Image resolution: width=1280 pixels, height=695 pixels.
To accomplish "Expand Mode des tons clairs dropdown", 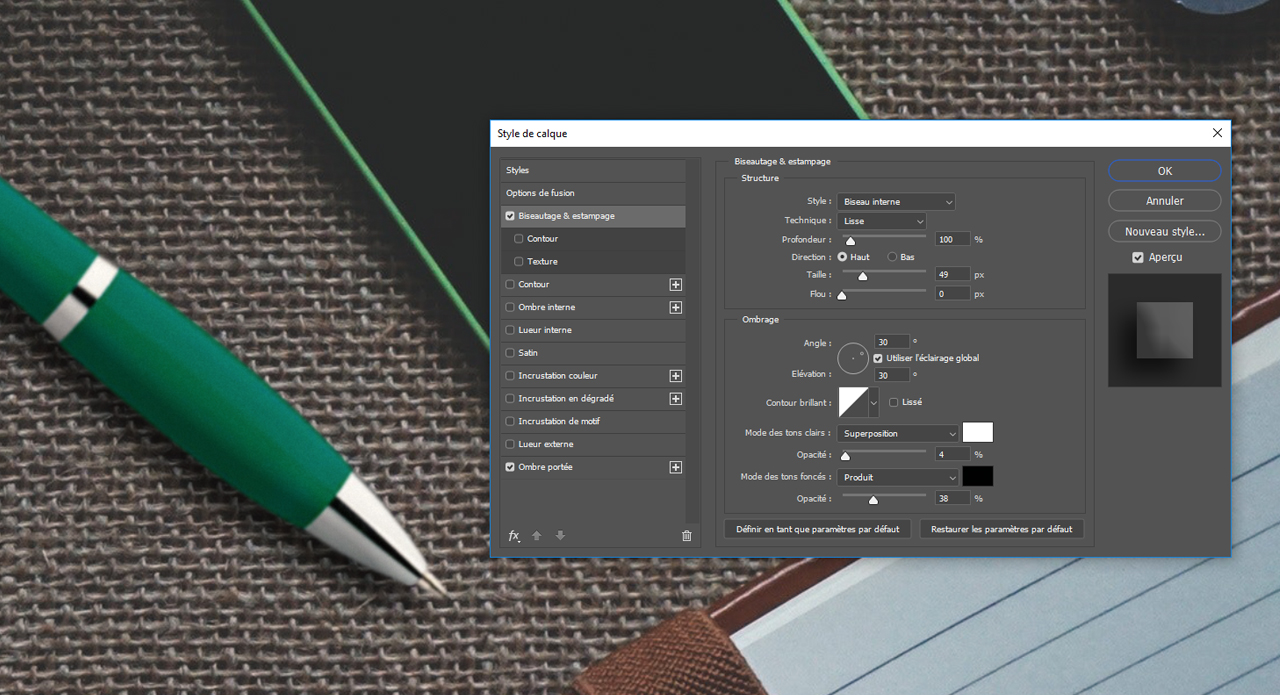I will pyautogui.click(x=898, y=434).
